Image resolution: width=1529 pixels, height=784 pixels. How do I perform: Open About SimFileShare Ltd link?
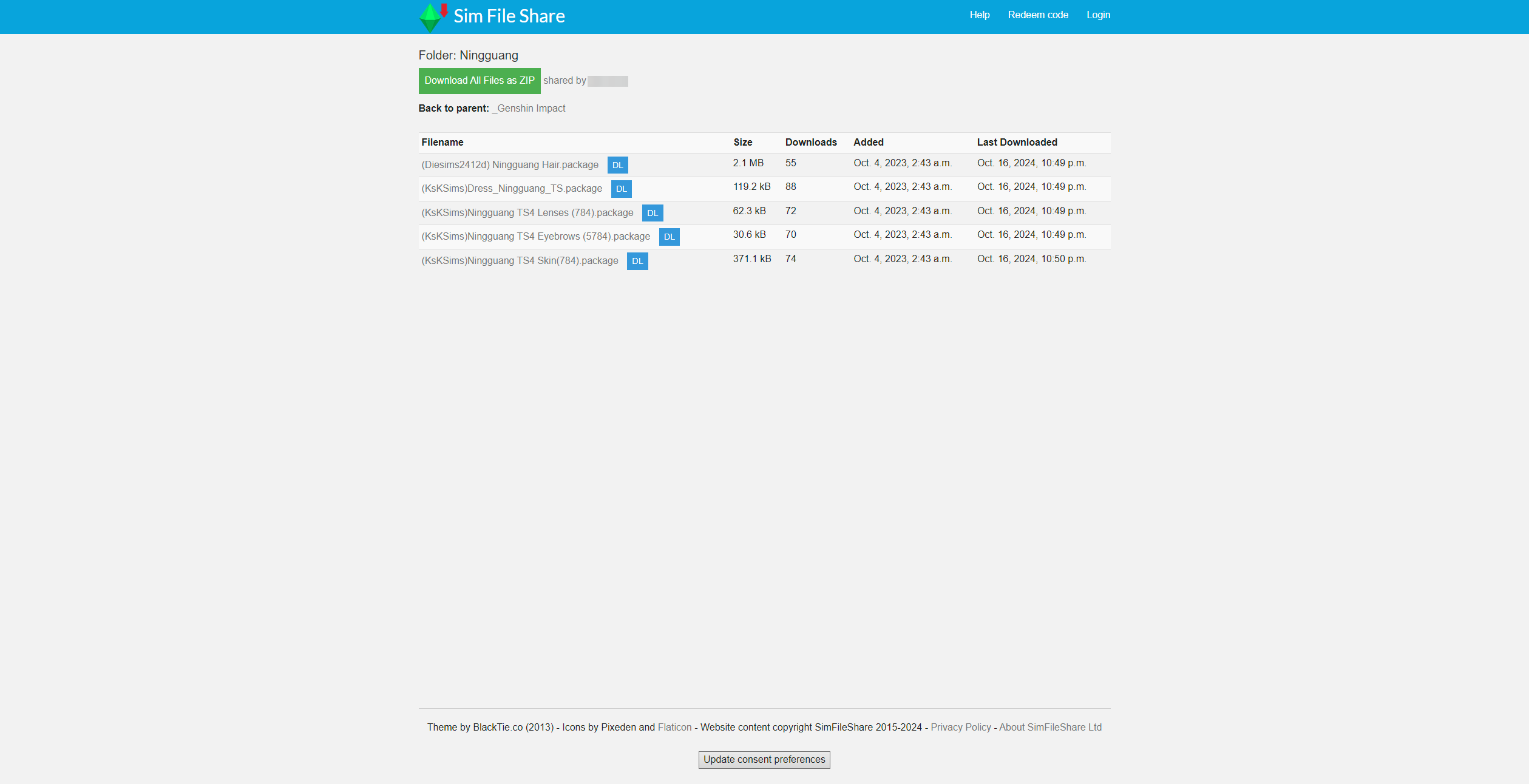point(1049,728)
